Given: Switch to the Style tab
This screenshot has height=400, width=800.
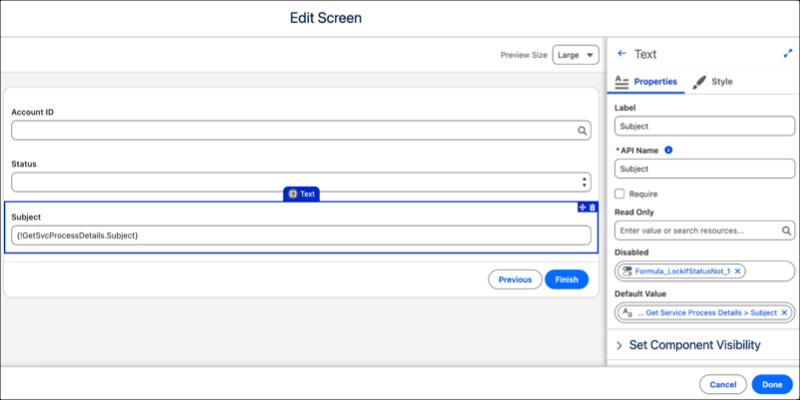Looking at the screenshot, I should point(712,82).
